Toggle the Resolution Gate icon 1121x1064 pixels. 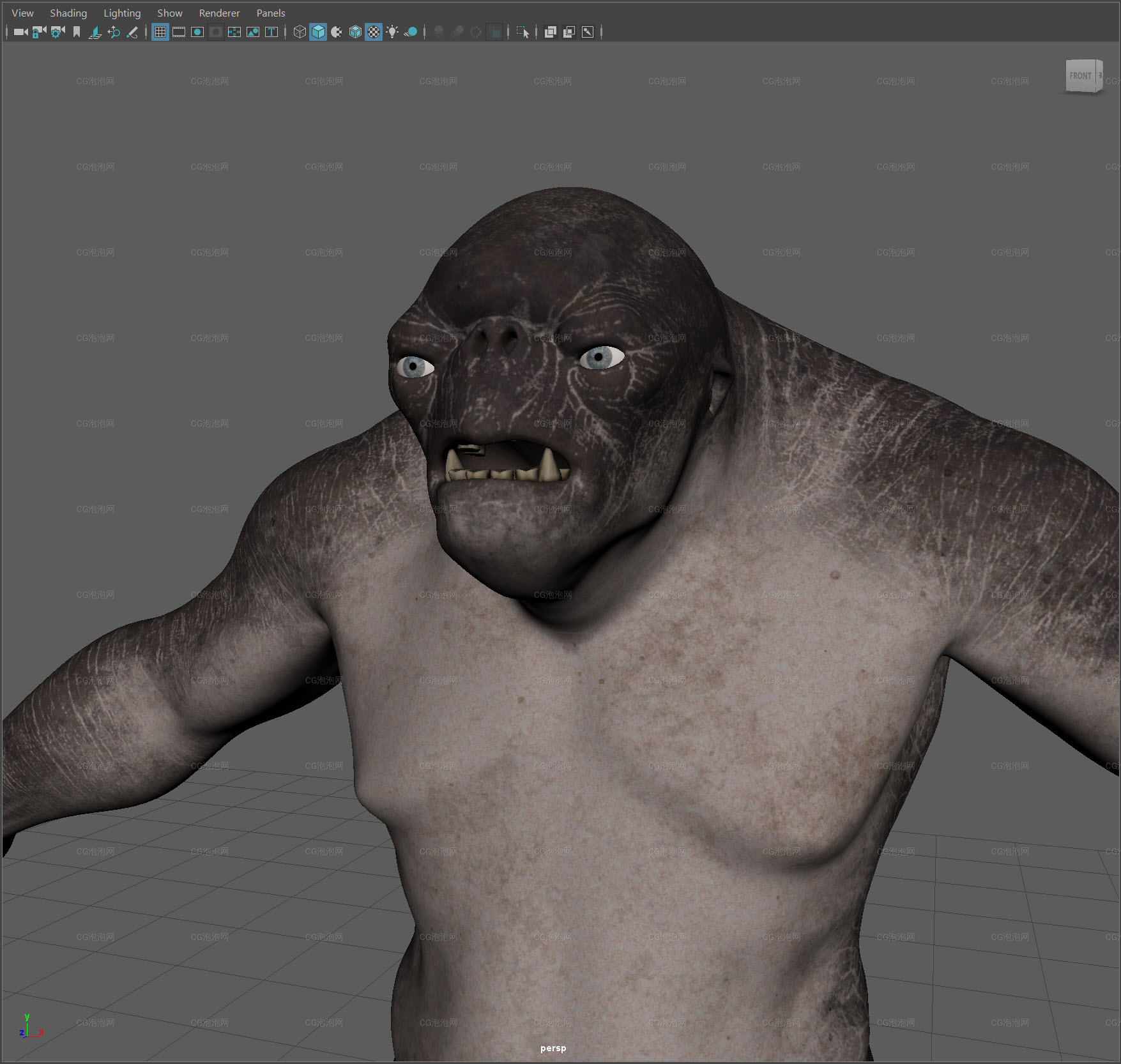[197, 32]
